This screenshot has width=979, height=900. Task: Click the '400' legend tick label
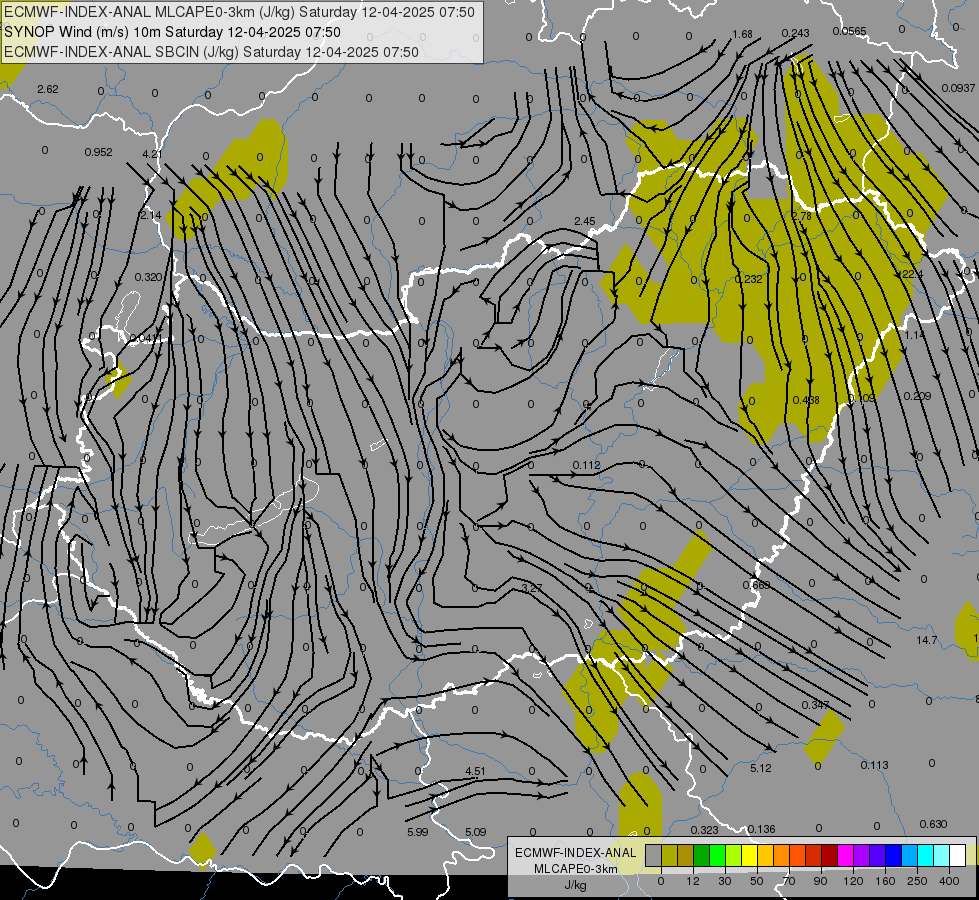949,881
